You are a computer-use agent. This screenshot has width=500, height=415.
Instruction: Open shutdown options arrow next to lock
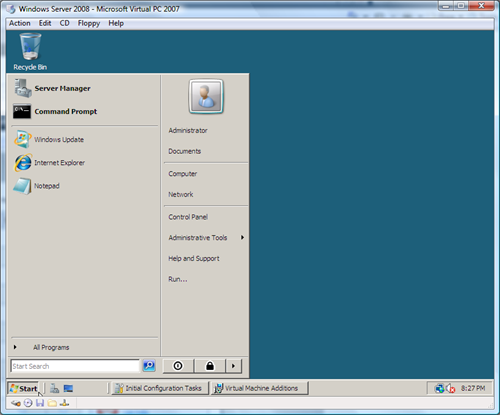[x=233, y=366]
